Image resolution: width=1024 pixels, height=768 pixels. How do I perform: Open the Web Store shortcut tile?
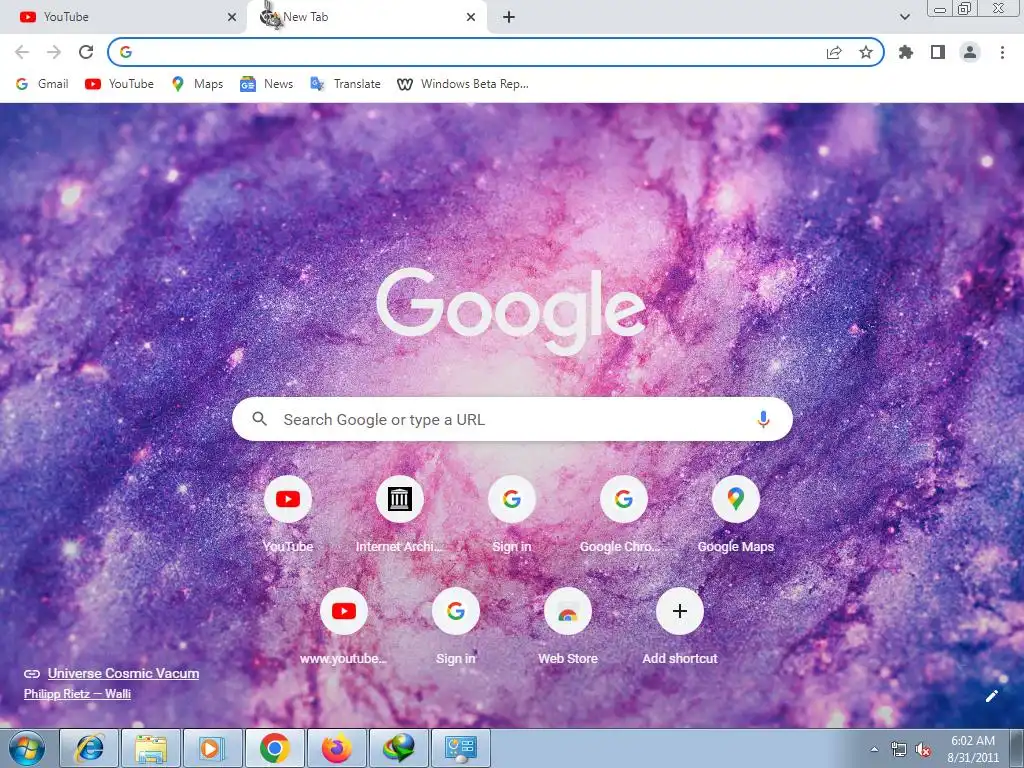[x=568, y=627]
